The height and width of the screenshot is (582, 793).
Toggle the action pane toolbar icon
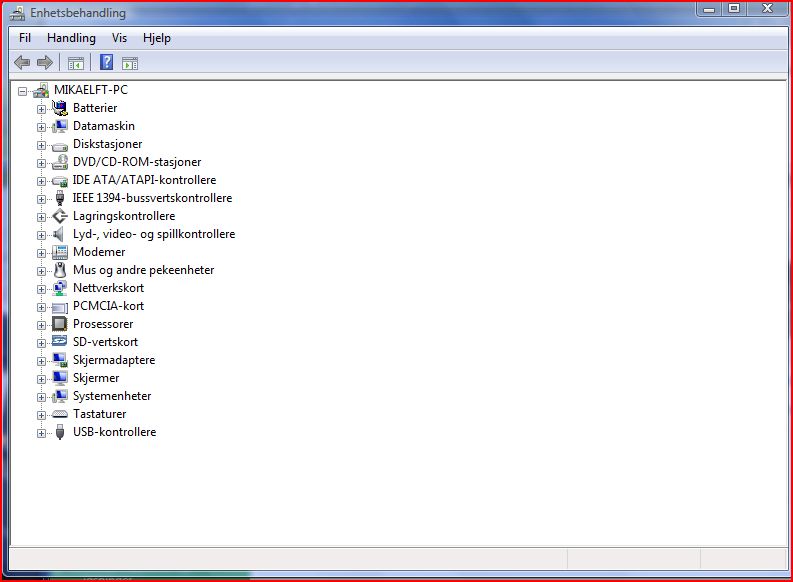pyautogui.click(x=130, y=63)
